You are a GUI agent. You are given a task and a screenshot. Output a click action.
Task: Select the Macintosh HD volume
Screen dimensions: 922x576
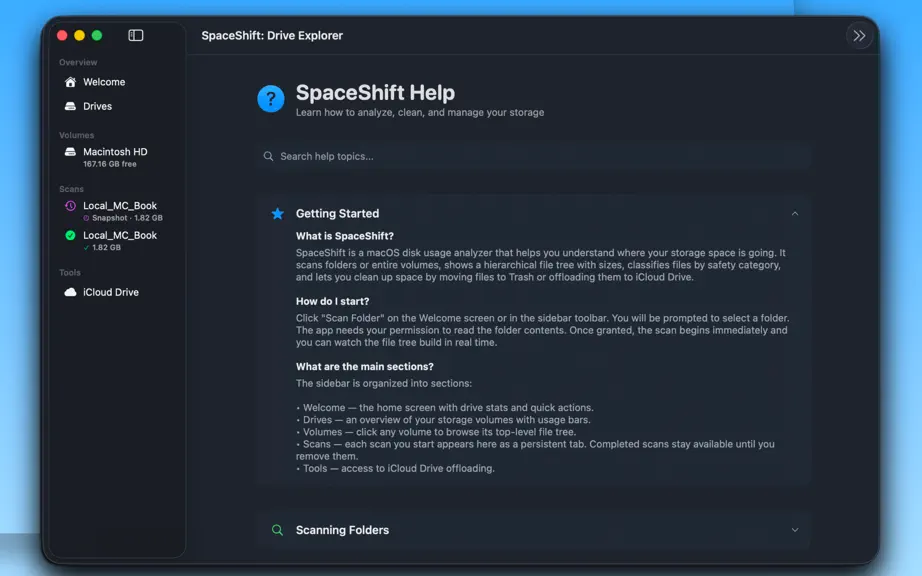coord(117,157)
